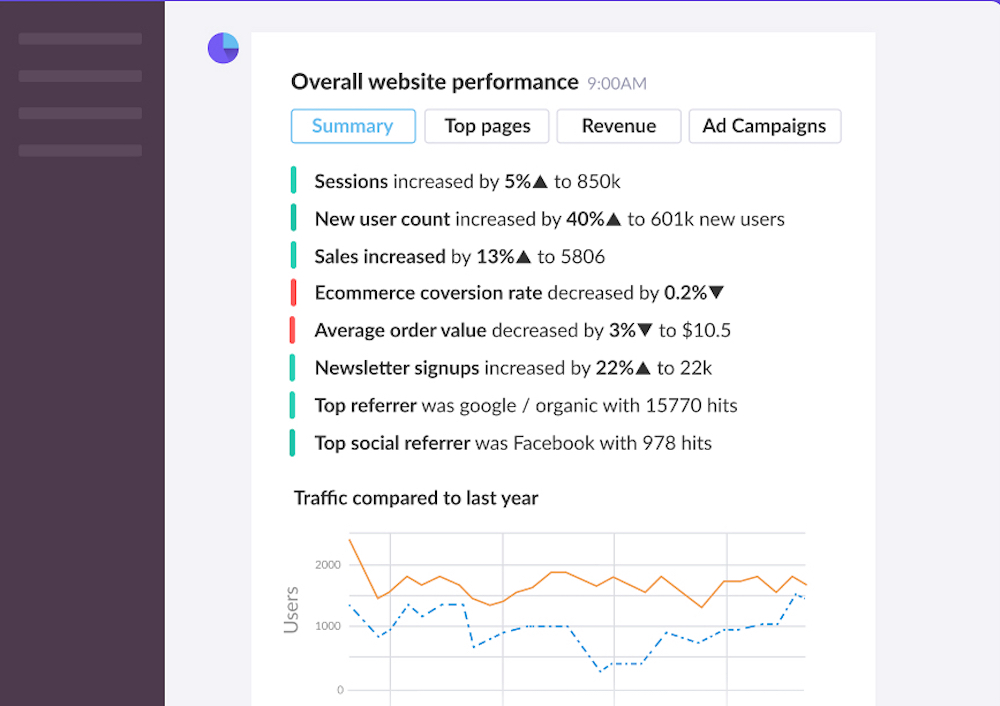The height and width of the screenshot is (706, 1000).
Task: Click the second placeholder item in sidebar
Action: pos(80,76)
